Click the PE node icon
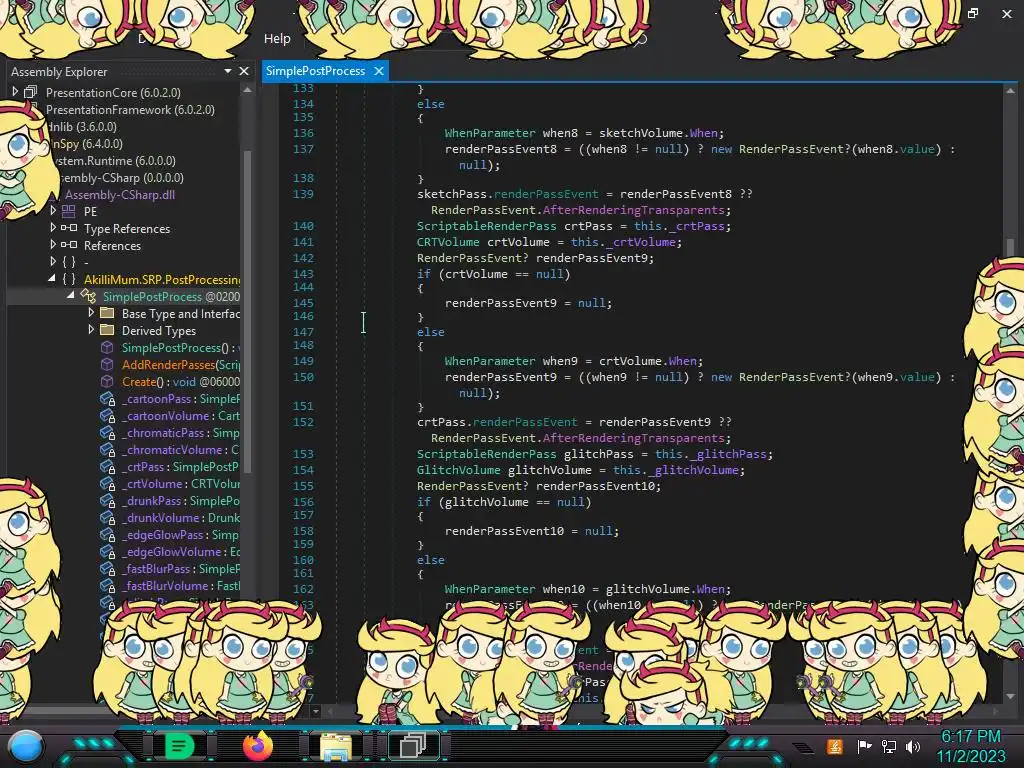The height and width of the screenshot is (768, 1024). (x=69, y=211)
